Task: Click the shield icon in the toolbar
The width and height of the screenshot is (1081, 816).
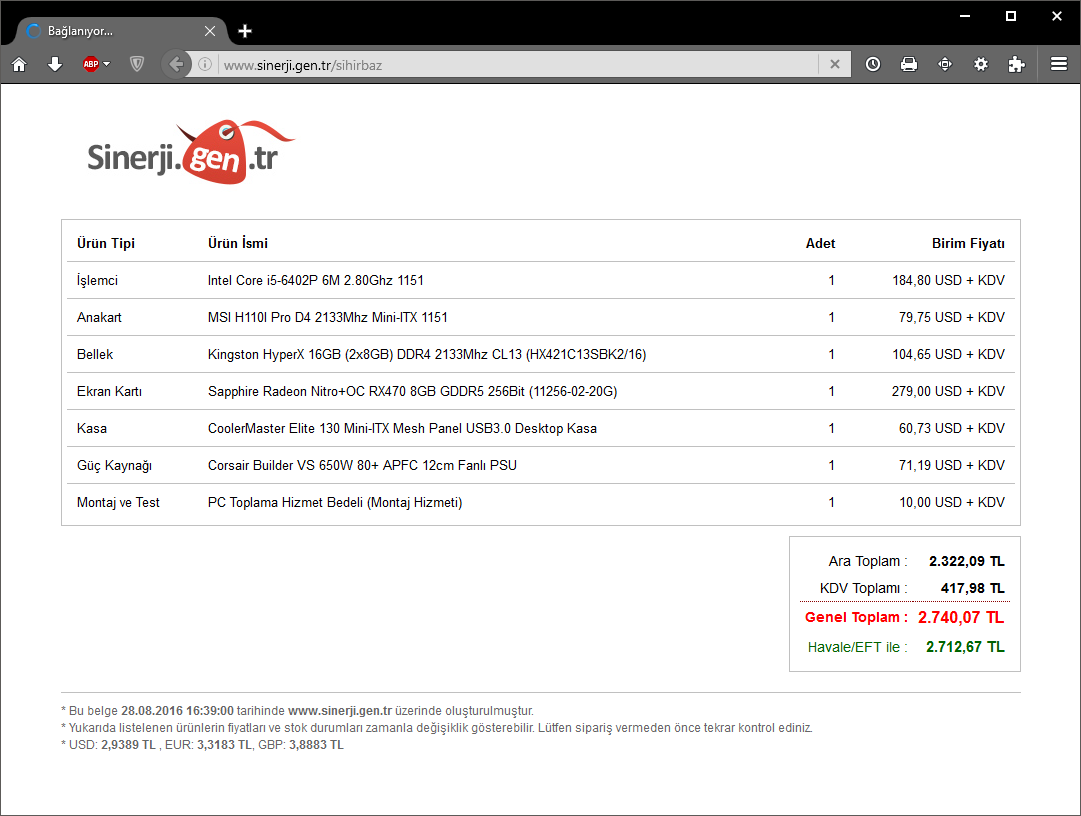Action: [137, 64]
